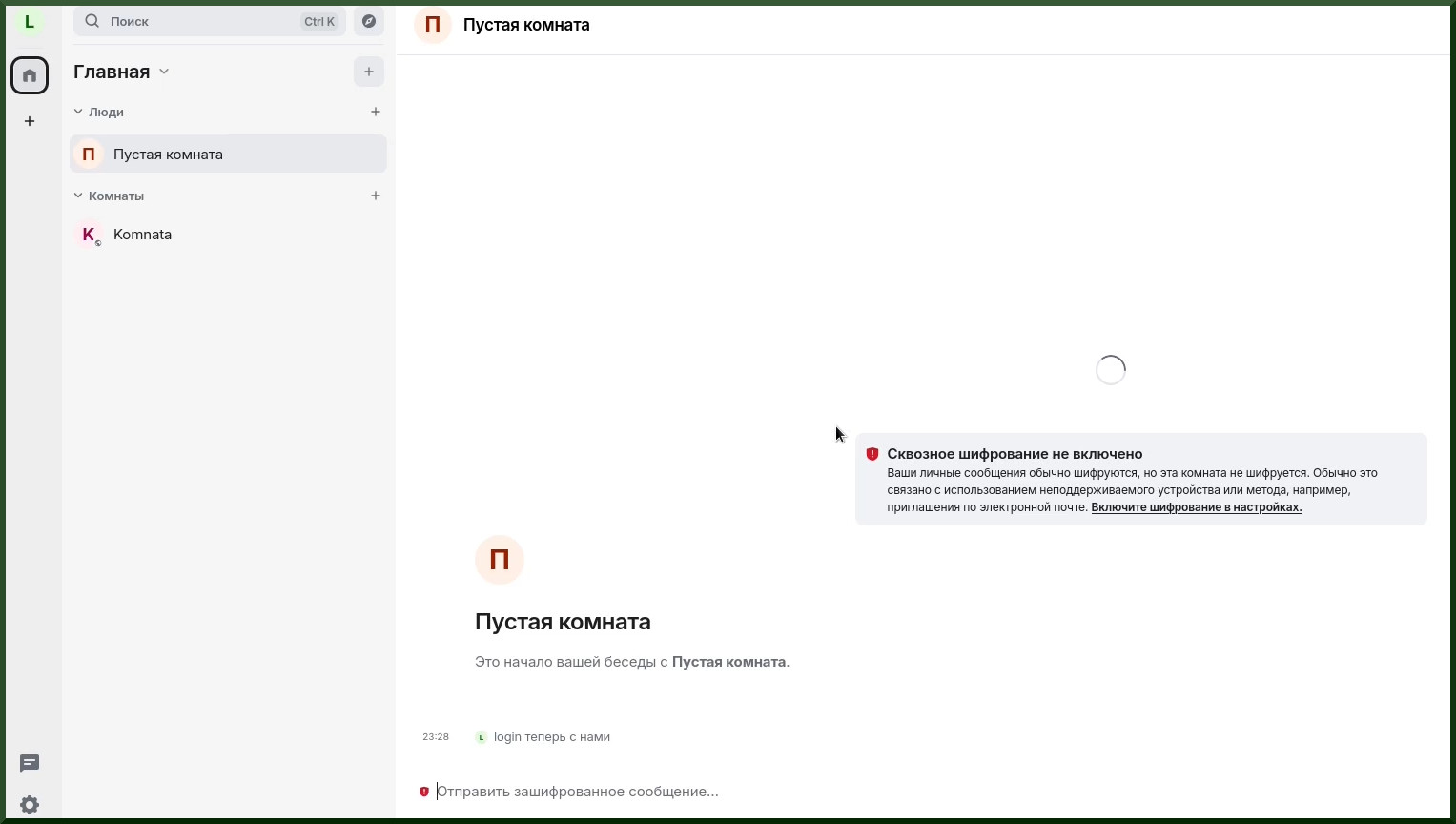Click the user avatar L at top

click(30, 22)
